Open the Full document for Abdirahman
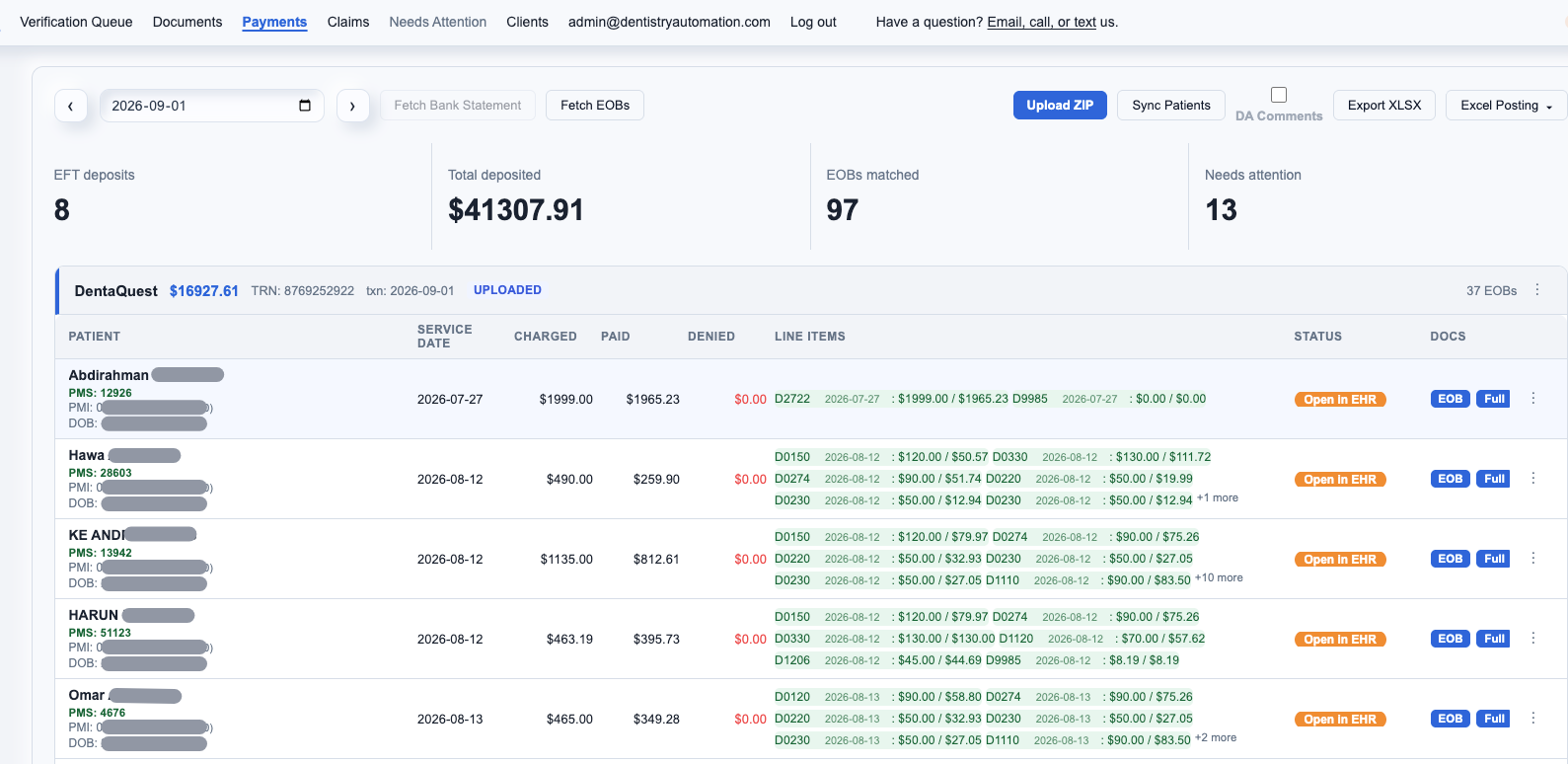Image resolution: width=1568 pixels, height=764 pixels. [x=1494, y=399]
